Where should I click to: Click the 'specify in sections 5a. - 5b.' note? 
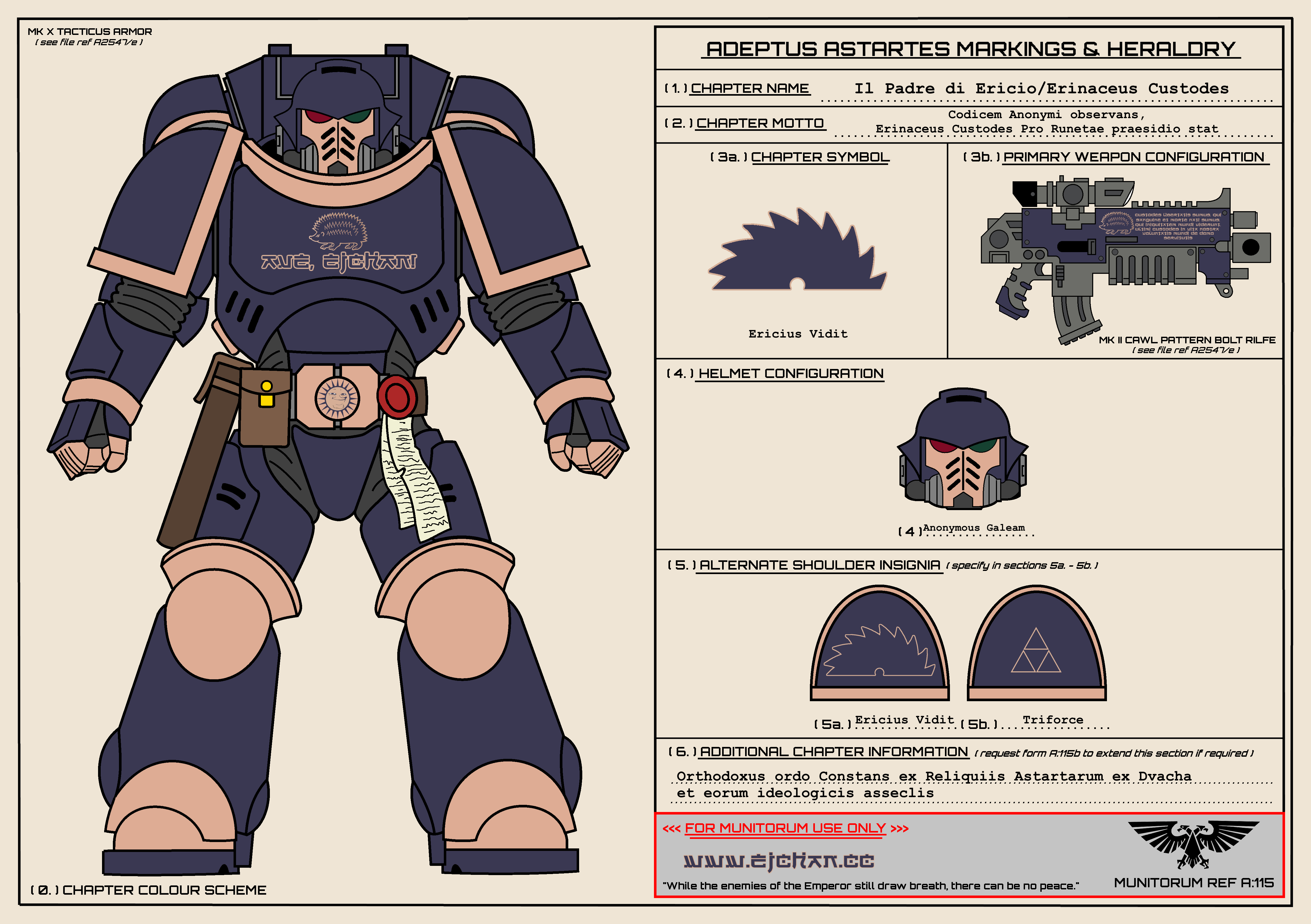pos(1022,565)
